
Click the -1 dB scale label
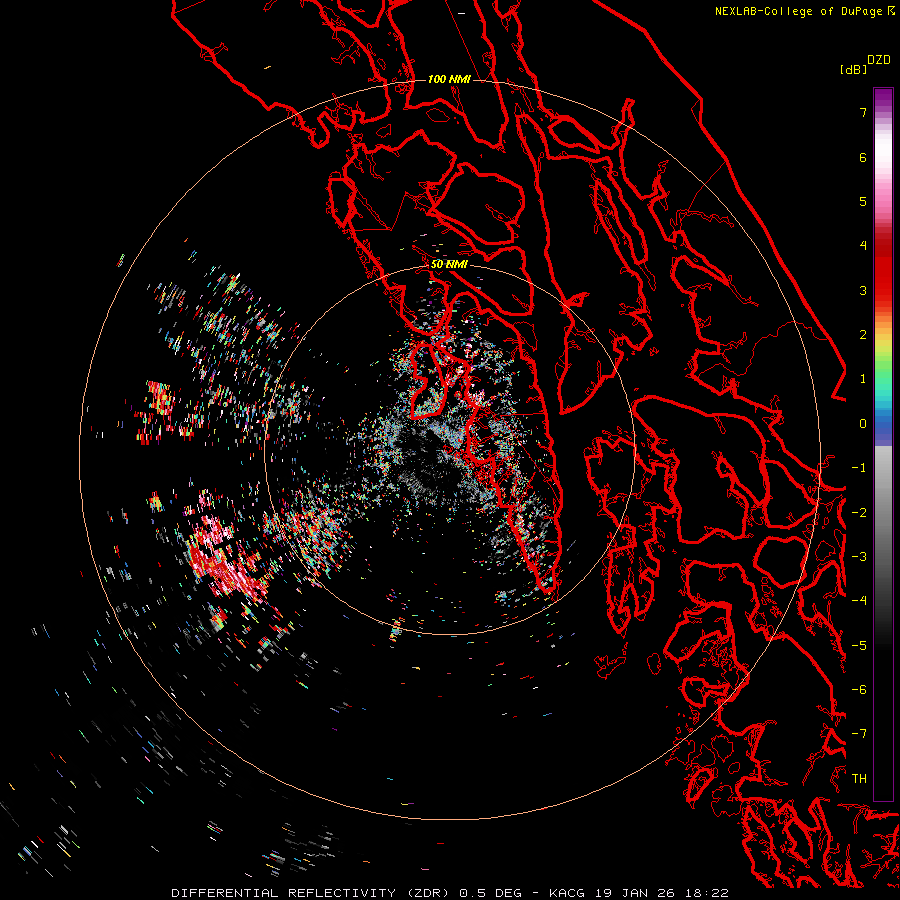click(859, 468)
